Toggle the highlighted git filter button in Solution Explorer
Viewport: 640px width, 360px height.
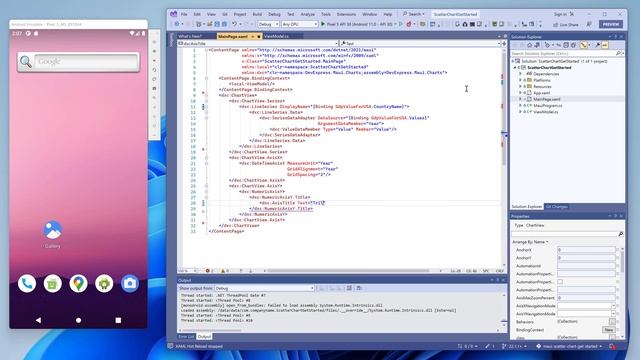tap(583, 45)
